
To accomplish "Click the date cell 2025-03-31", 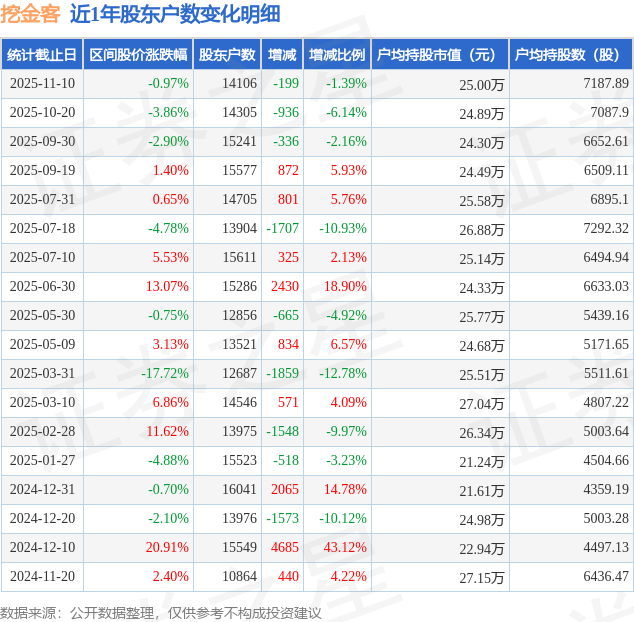I will point(42,373).
